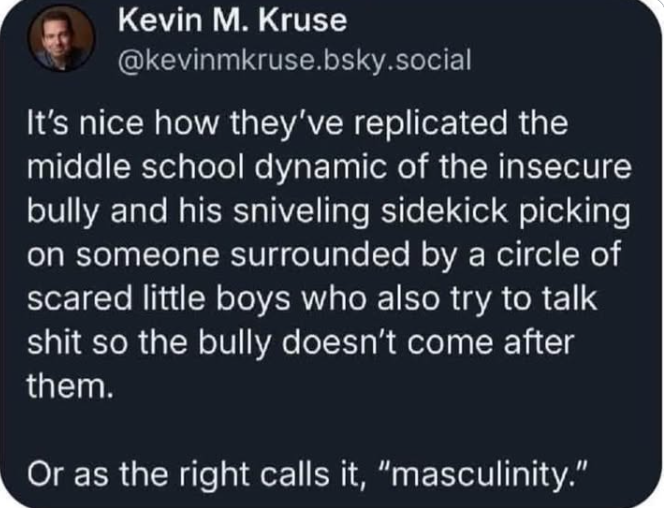Image resolution: width=664 pixels, height=508 pixels.
Task: Click the phrase "scared little boys"
Action: point(159,298)
